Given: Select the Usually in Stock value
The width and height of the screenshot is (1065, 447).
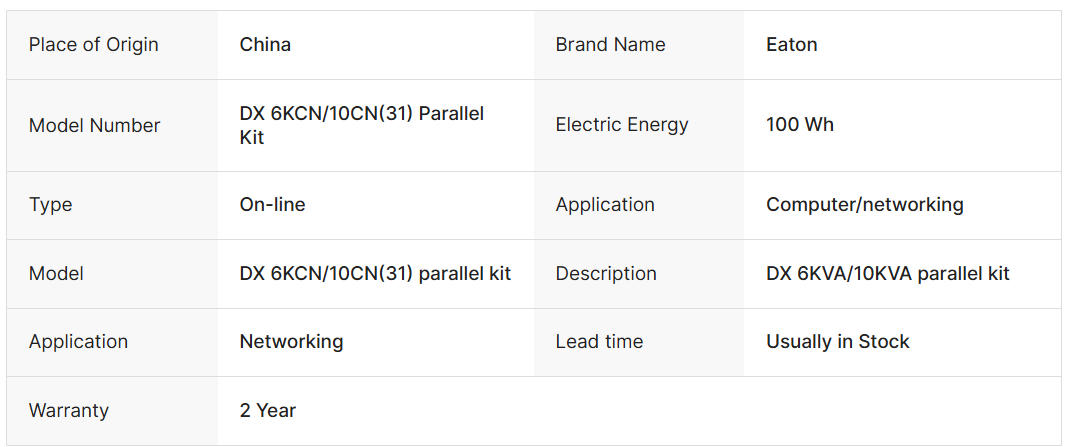Looking at the screenshot, I should point(837,342).
